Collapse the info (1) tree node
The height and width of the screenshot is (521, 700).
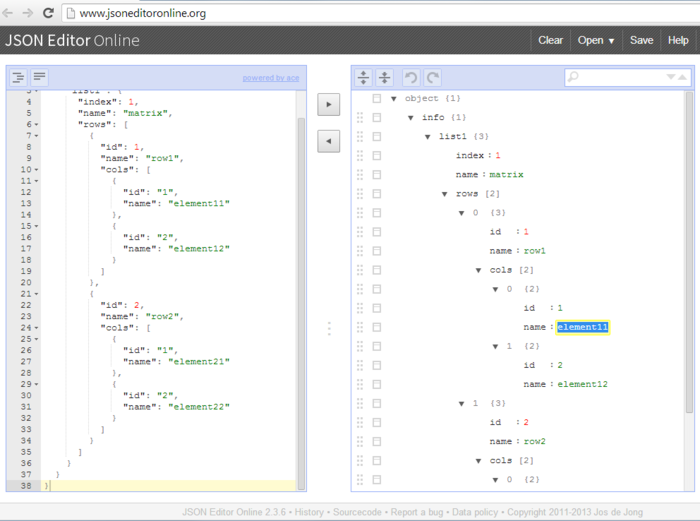click(411, 118)
